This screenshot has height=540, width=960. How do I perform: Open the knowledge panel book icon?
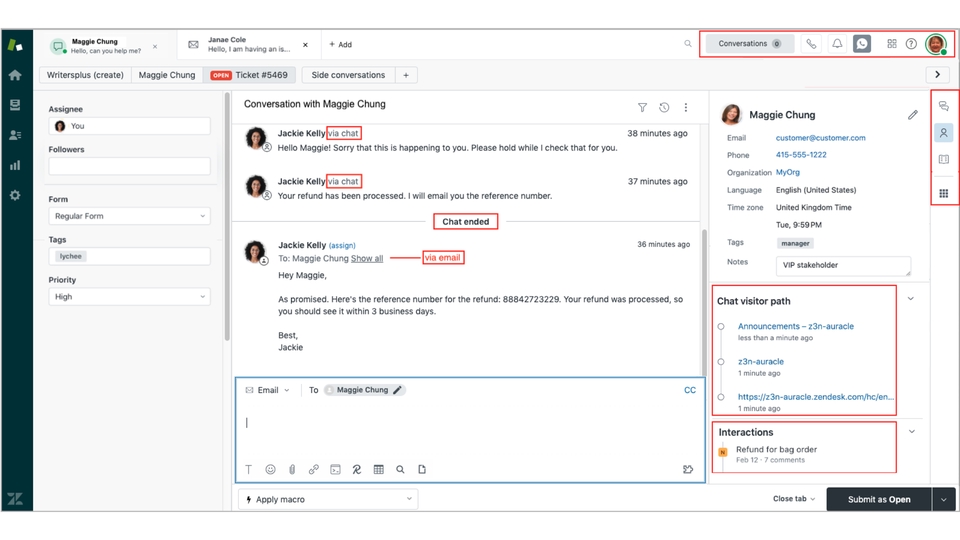[x=943, y=159]
